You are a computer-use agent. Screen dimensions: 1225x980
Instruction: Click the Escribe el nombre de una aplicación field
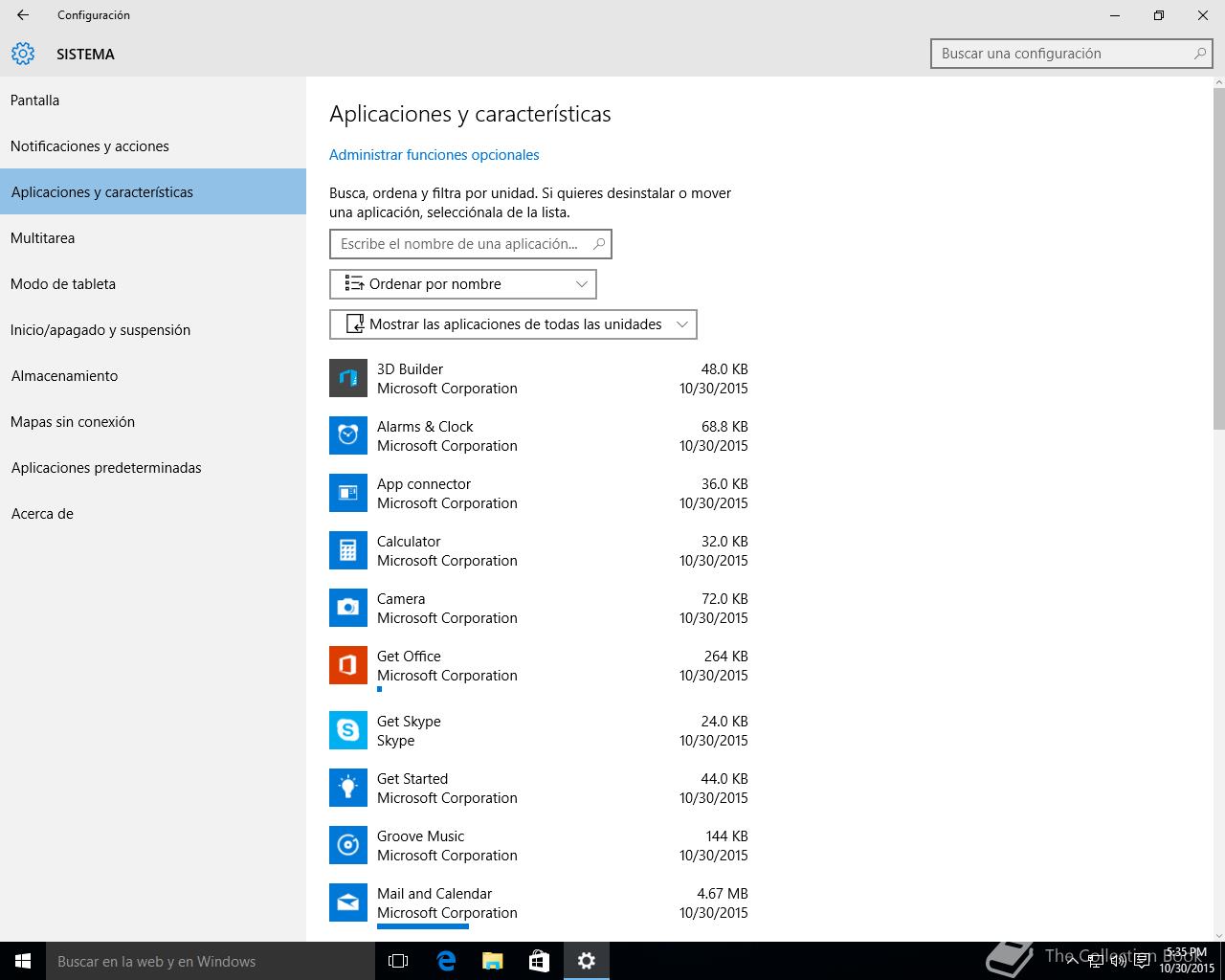(471, 244)
